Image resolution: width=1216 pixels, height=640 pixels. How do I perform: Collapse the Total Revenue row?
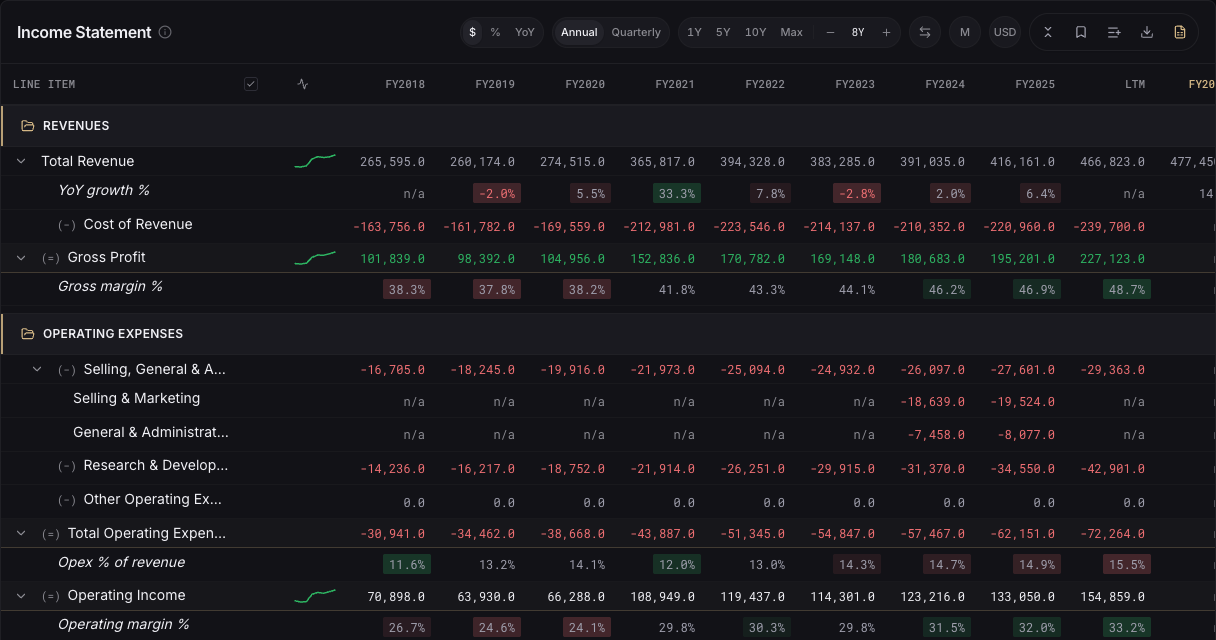point(21,161)
